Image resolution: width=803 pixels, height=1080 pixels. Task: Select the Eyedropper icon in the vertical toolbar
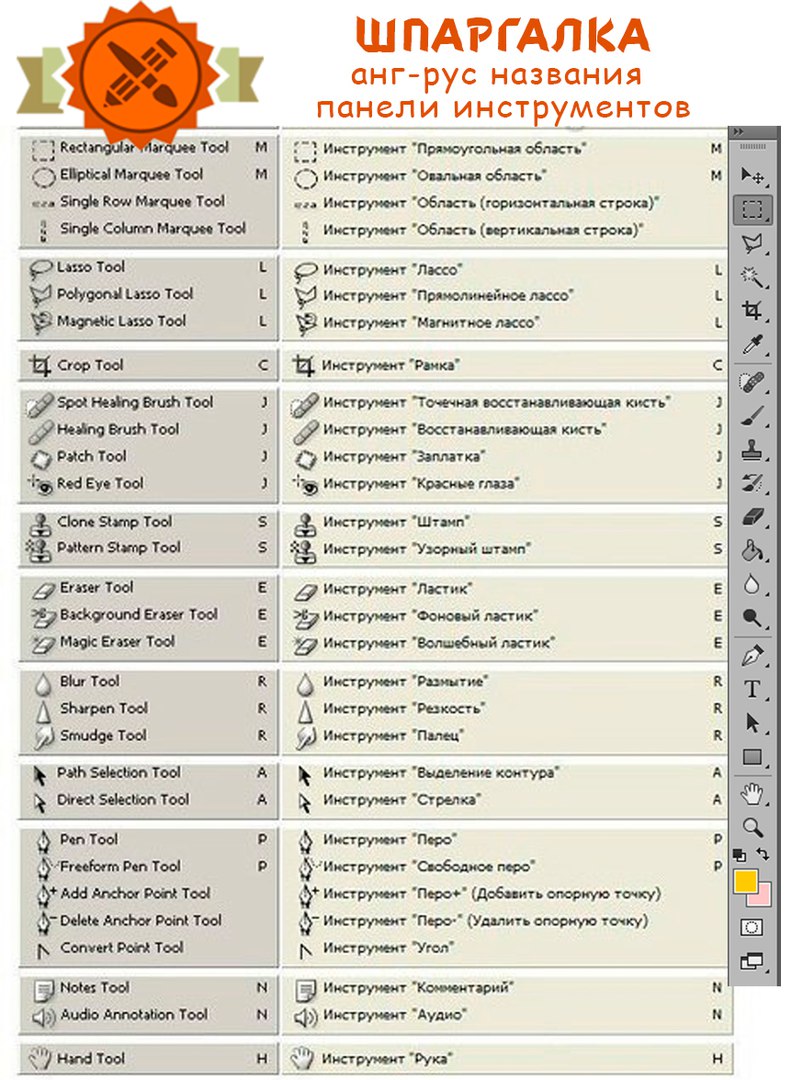[753, 345]
